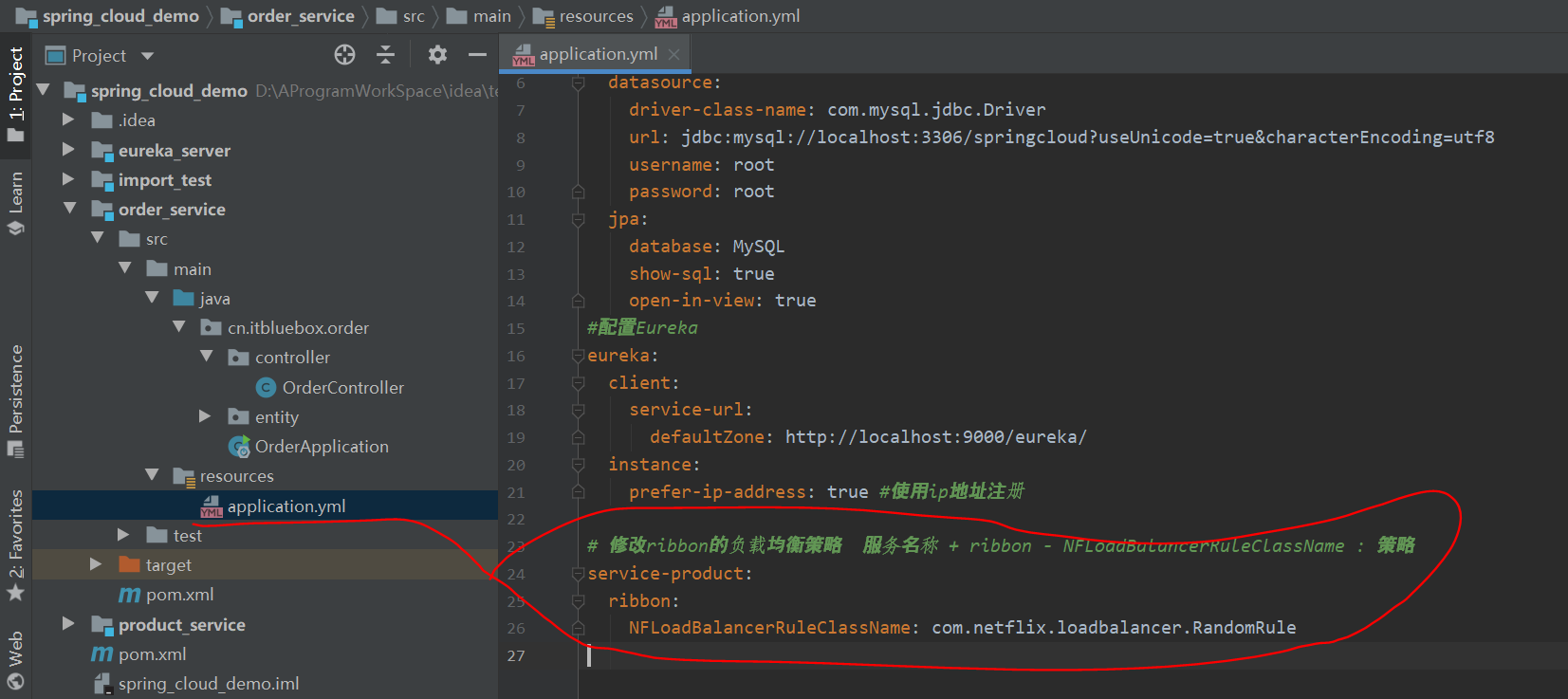
Task: Click the Collapse All icon in Project panel
Action: click(385, 55)
